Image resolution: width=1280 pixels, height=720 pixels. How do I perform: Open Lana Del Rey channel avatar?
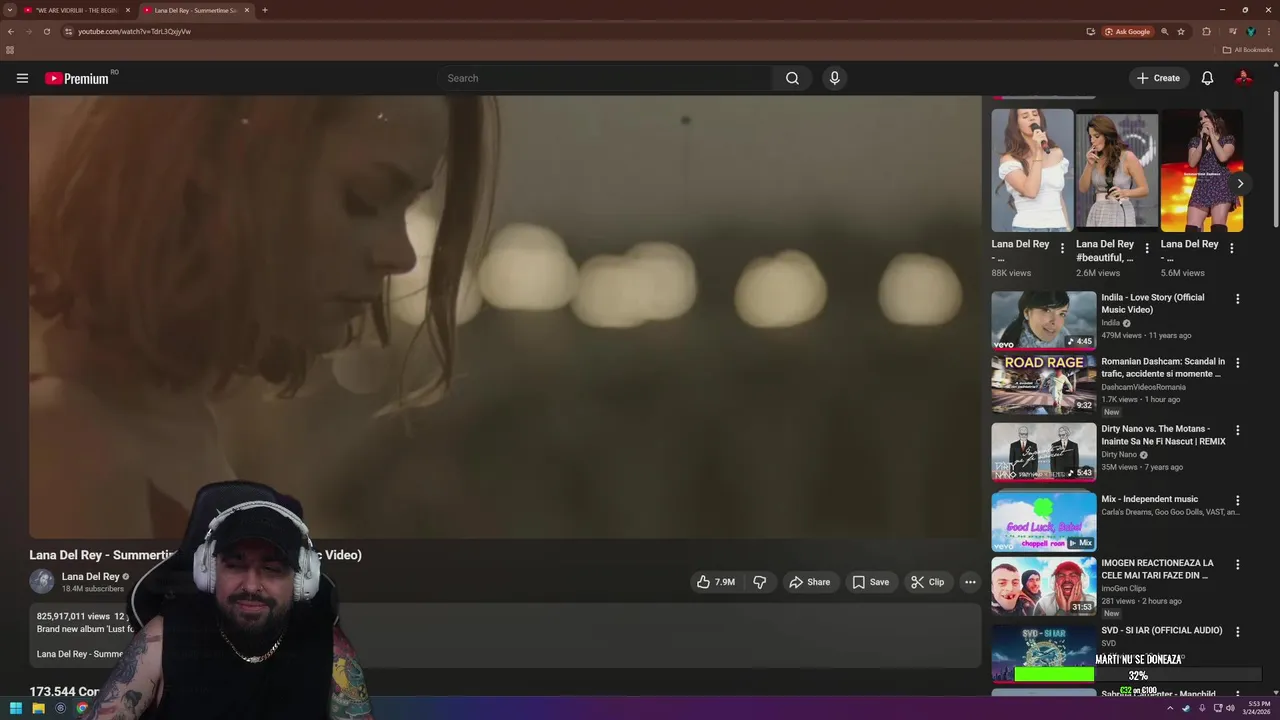click(42, 581)
